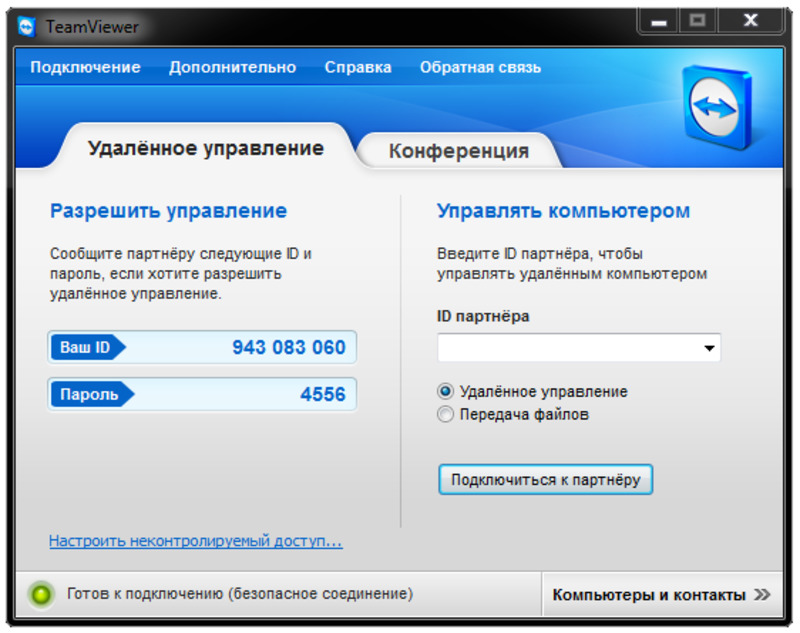Click the Разрешить управление heading

tap(168, 211)
